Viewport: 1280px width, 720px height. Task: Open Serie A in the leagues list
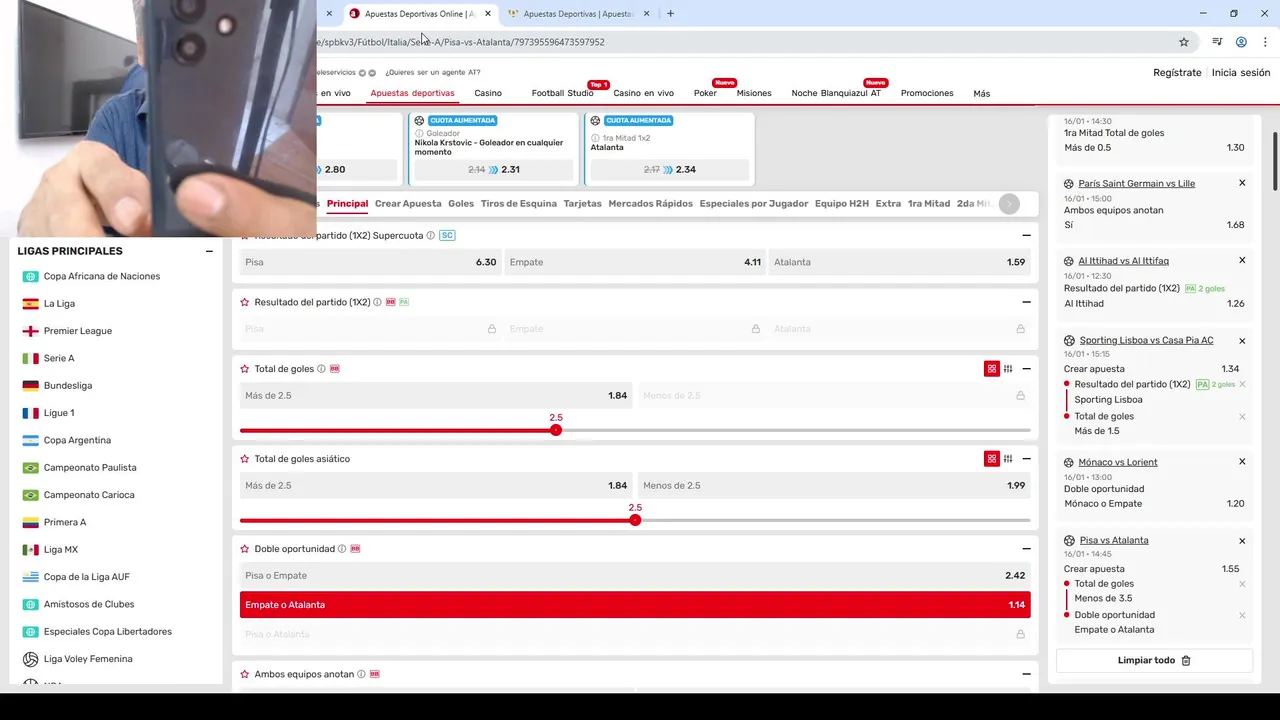tap(58, 358)
